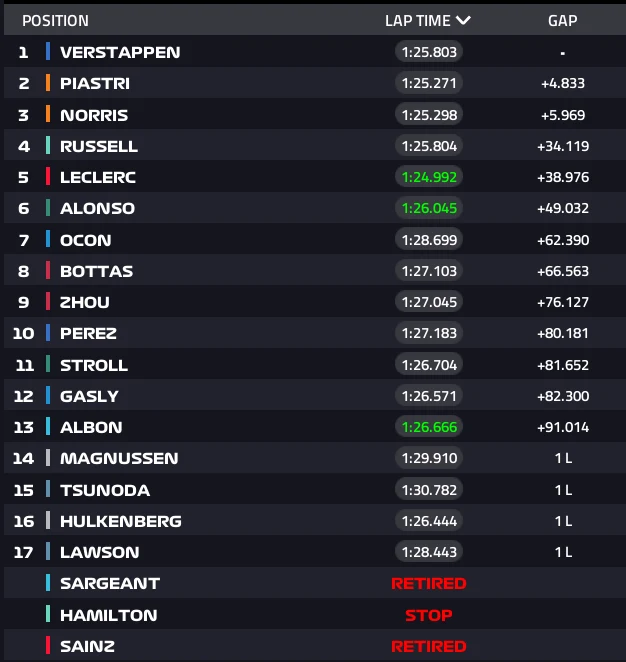Click Piastri's orange team color bar

tap(48, 83)
